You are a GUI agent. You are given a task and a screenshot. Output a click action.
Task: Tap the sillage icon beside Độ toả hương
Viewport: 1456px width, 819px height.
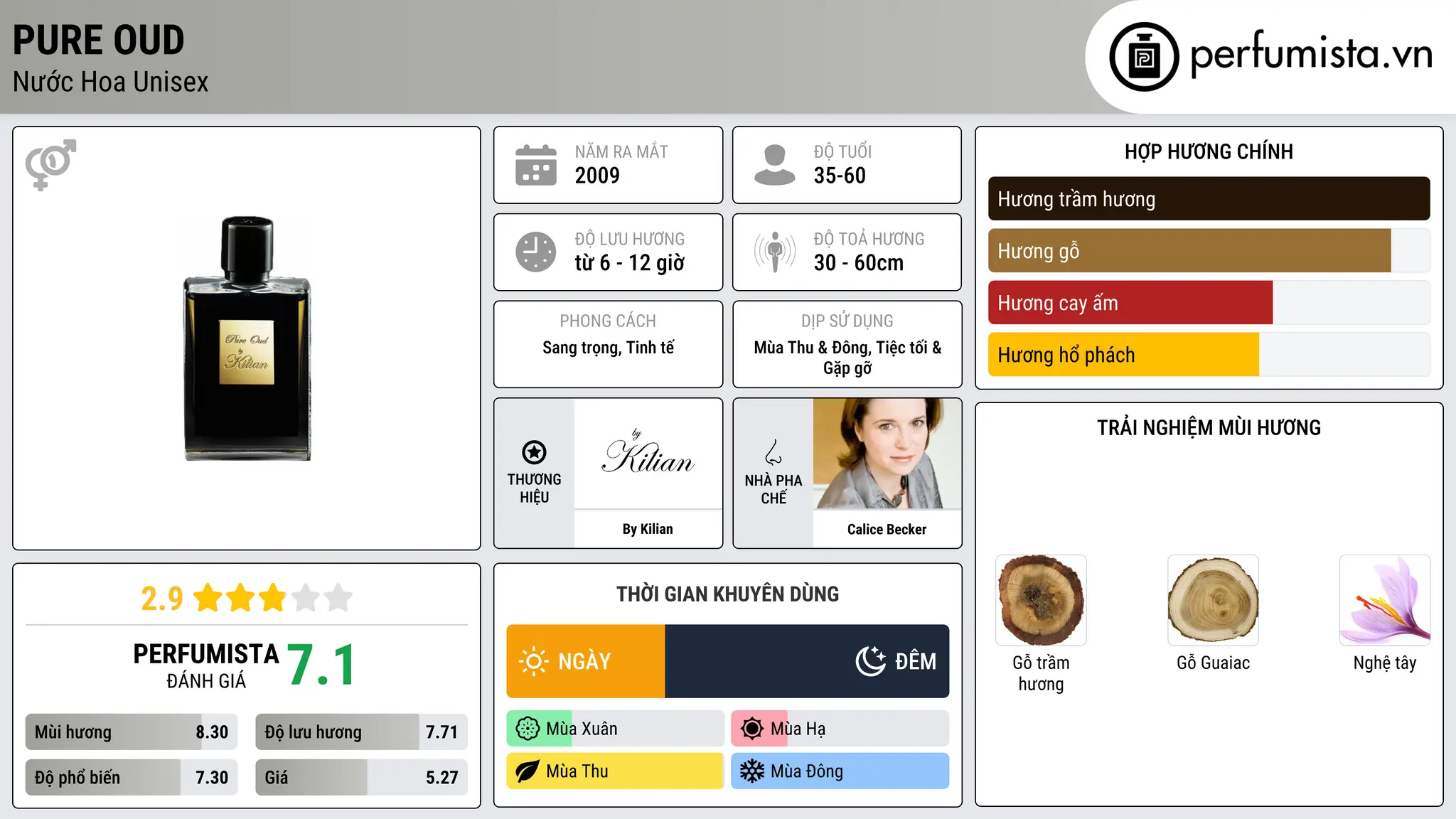point(775,252)
